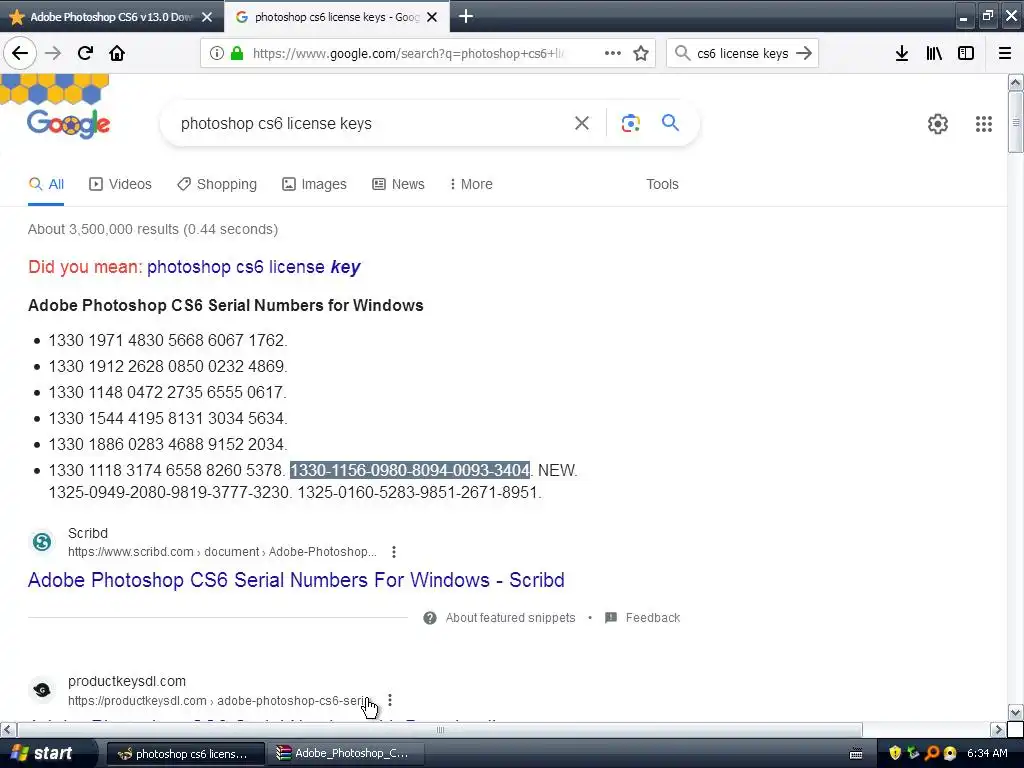Focus the 'cs6 license keys' browser search field
This screenshot has width=1024, height=768.
coord(743,54)
